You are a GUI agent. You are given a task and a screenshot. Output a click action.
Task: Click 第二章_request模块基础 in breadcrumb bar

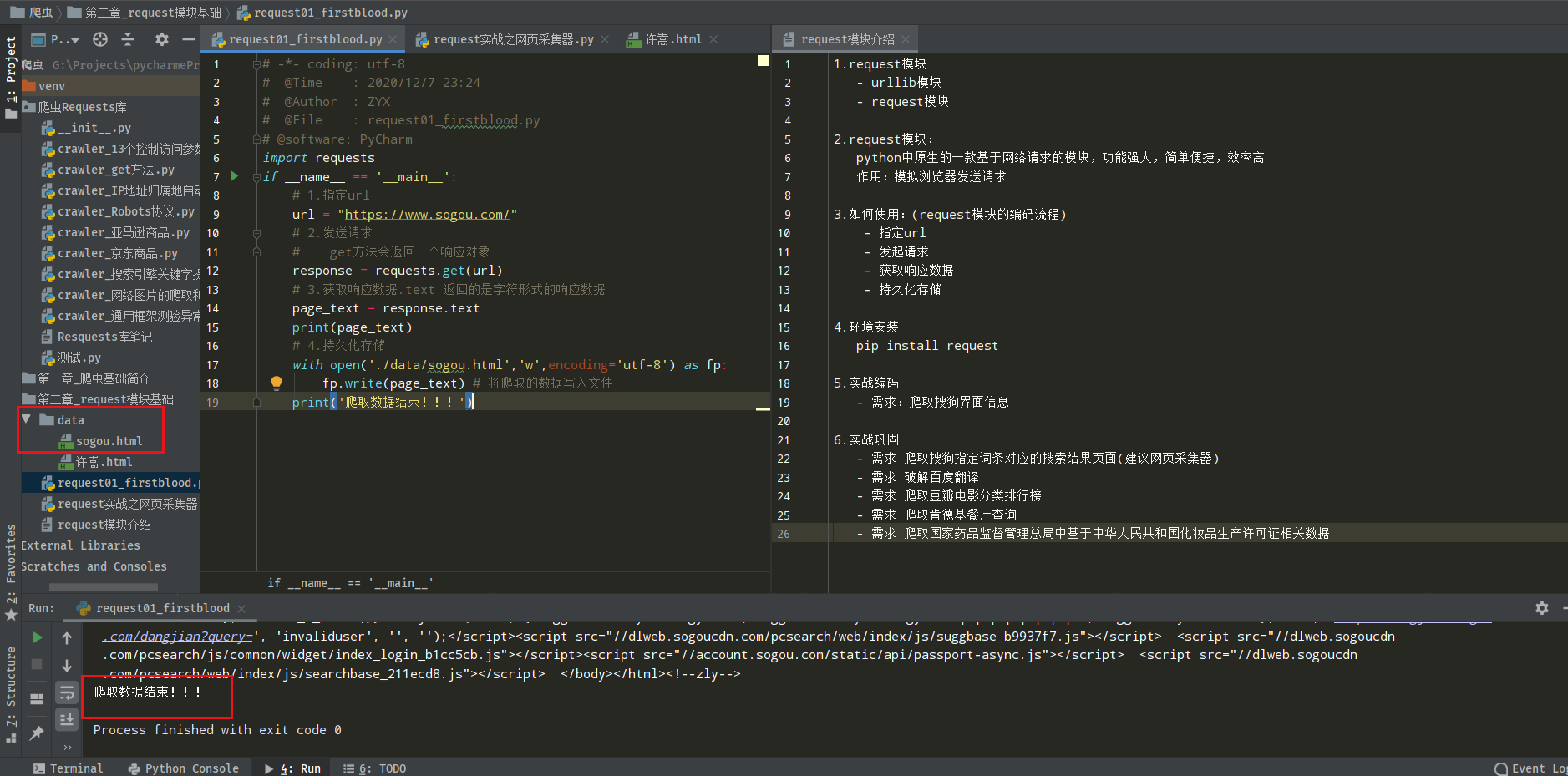point(144,13)
